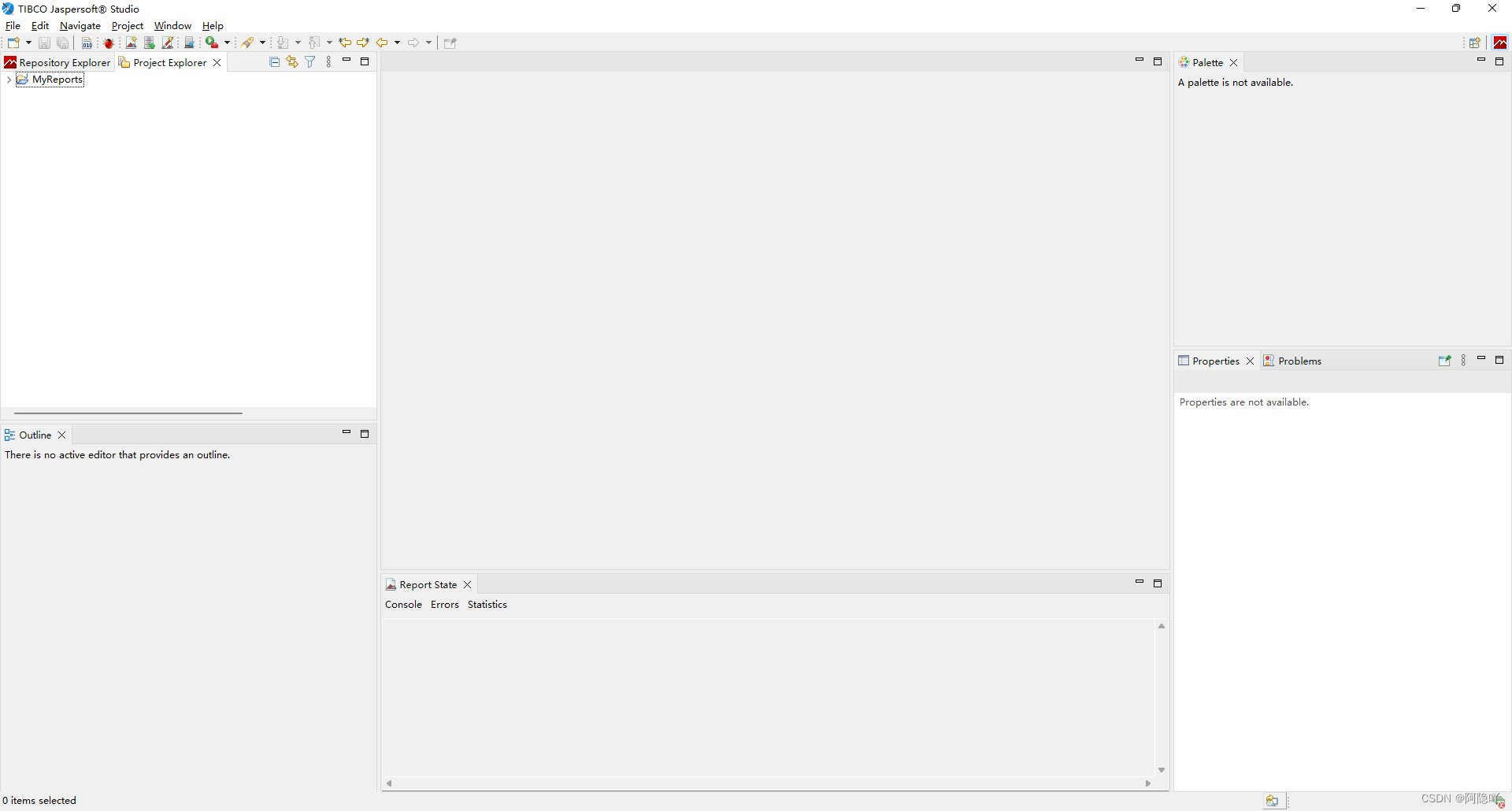Screen dimensions: 1512x811
Task: Click the Save All toolbar icon
Action: tap(62, 43)
